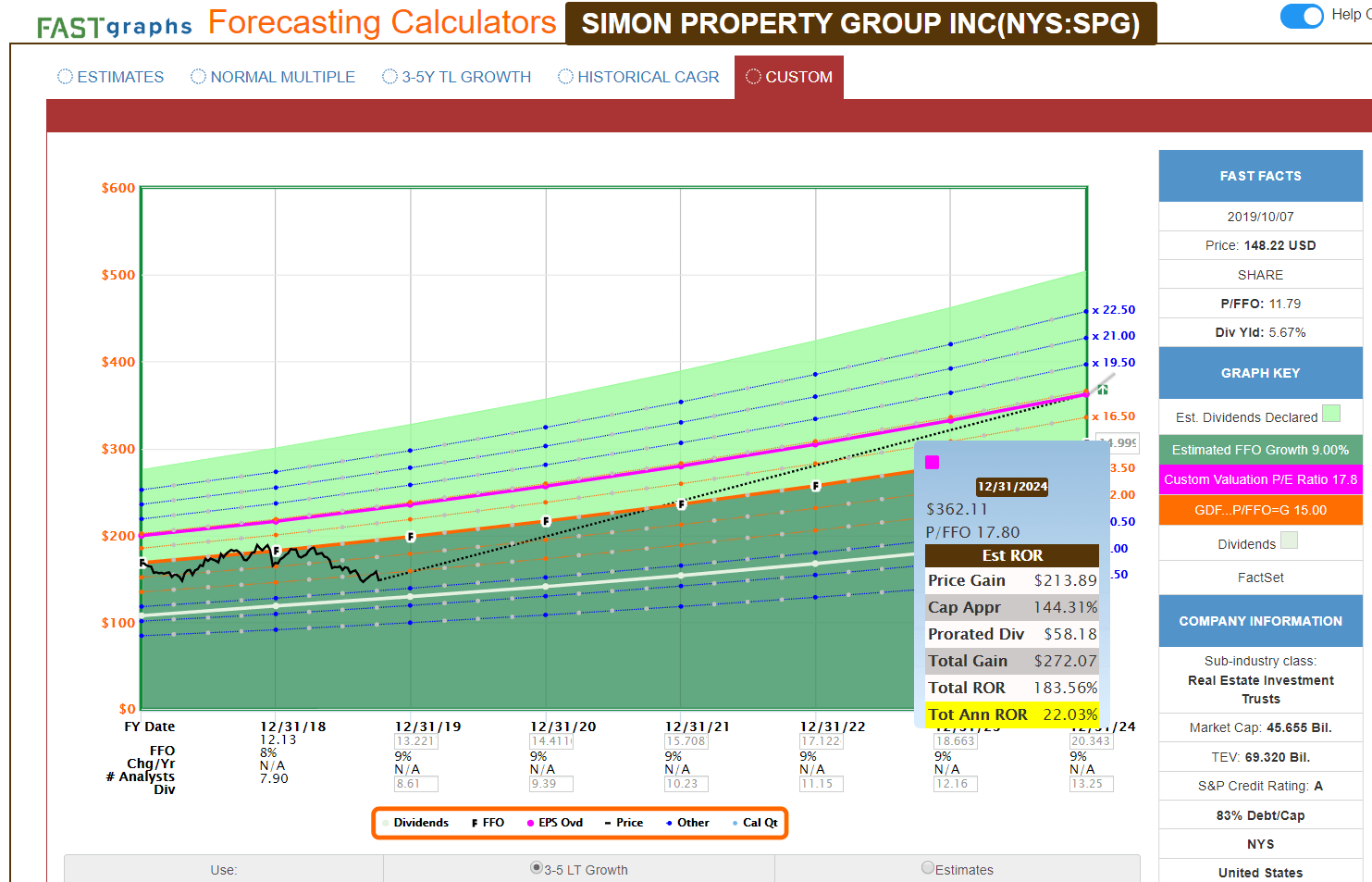1372x882 pixels.
Task: Toggle Price line in the chart legend
Action: (624, 823)
